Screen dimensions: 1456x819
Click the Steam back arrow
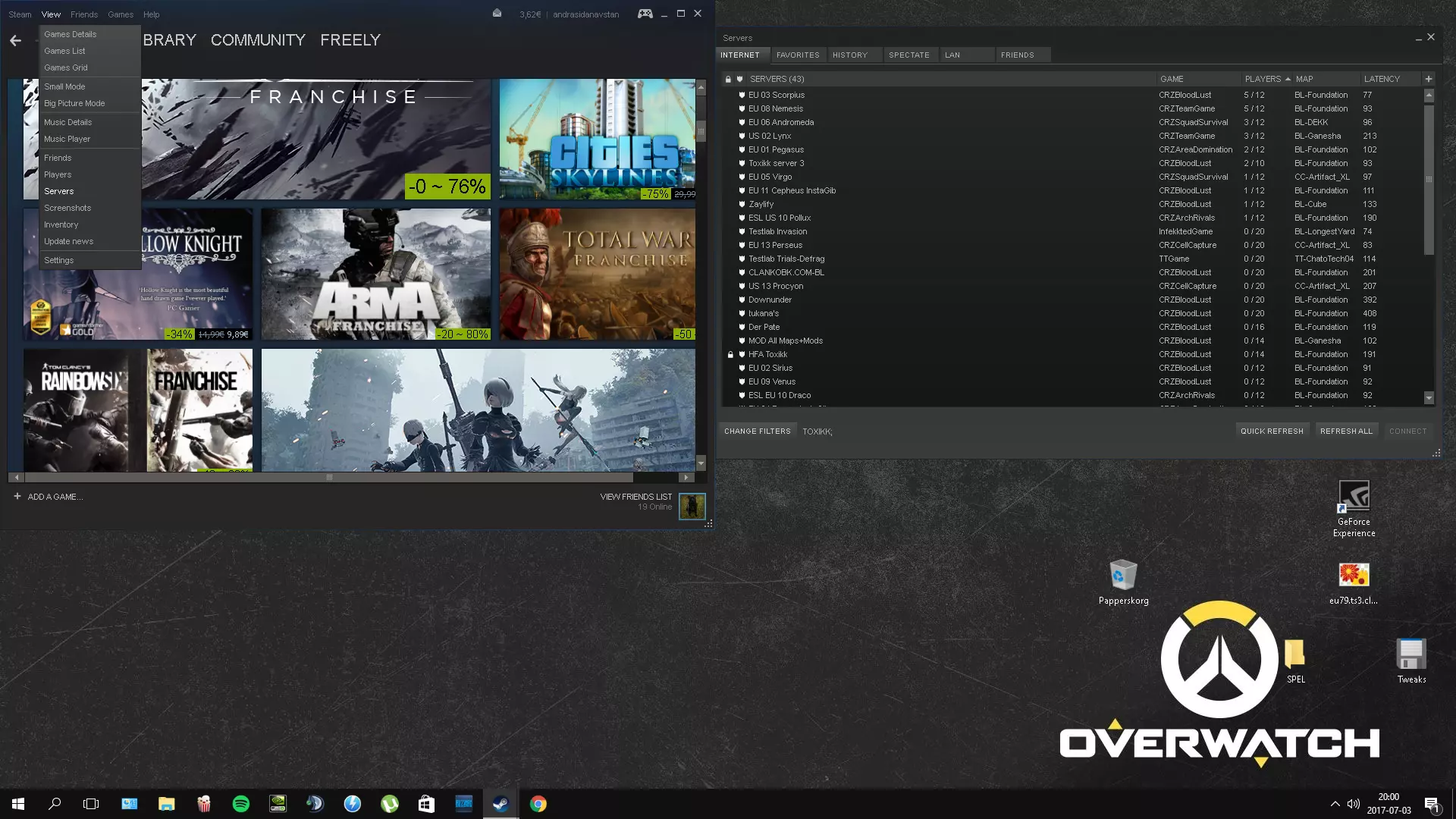tap(16, 41)
